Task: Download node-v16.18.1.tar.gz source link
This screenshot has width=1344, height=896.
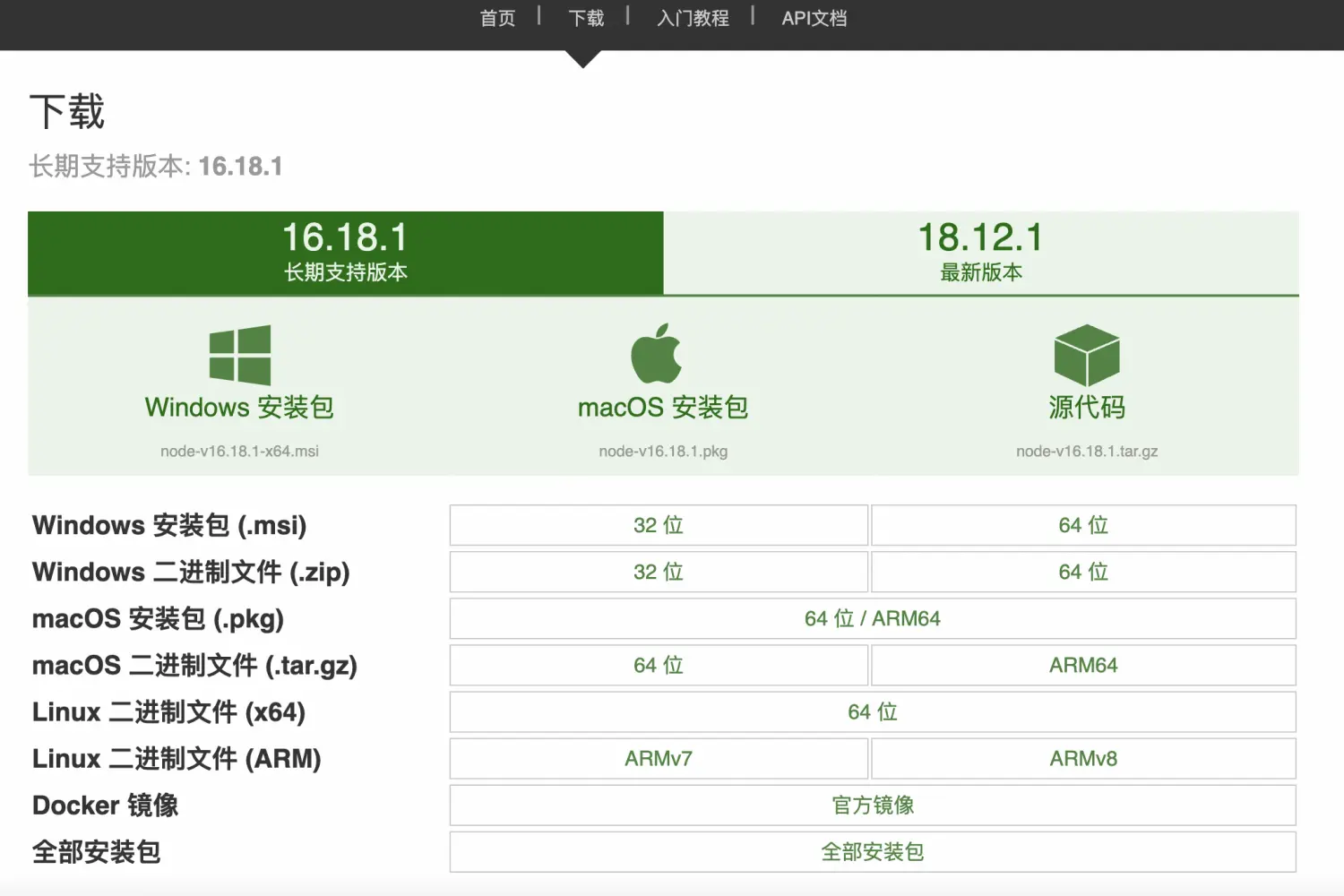Action: pyautogui.click(x=1087, y=452)
